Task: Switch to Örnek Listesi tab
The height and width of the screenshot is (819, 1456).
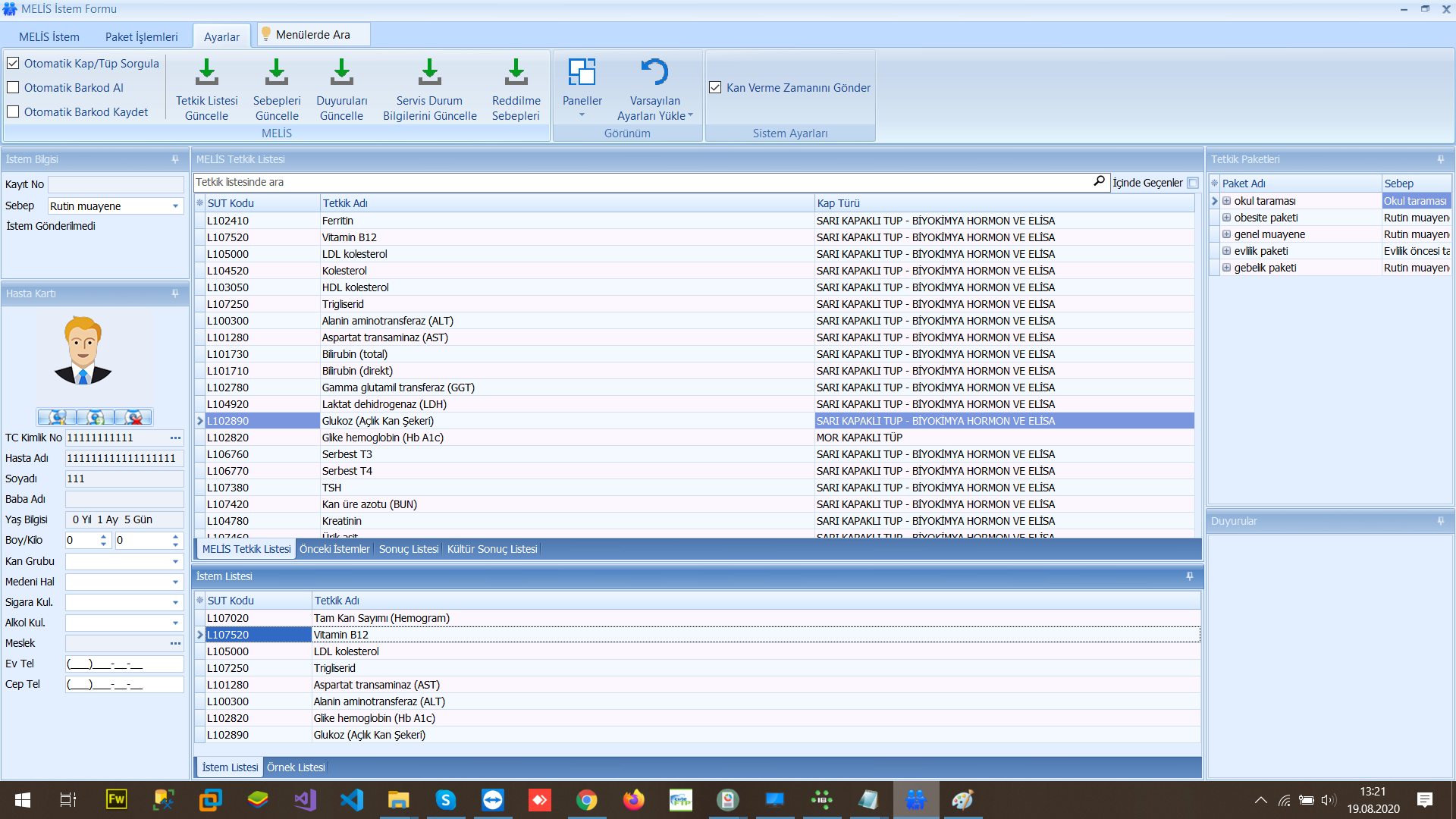Action: tap(296, 767)
